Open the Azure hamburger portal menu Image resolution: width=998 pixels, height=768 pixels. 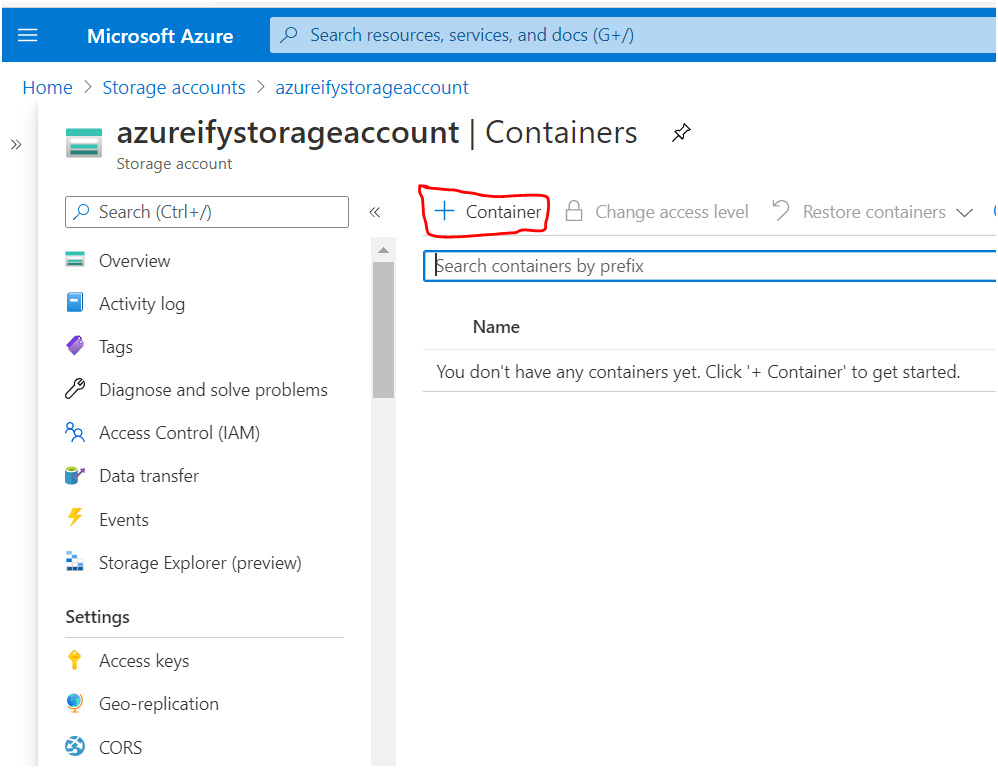[x=27, y=35]
